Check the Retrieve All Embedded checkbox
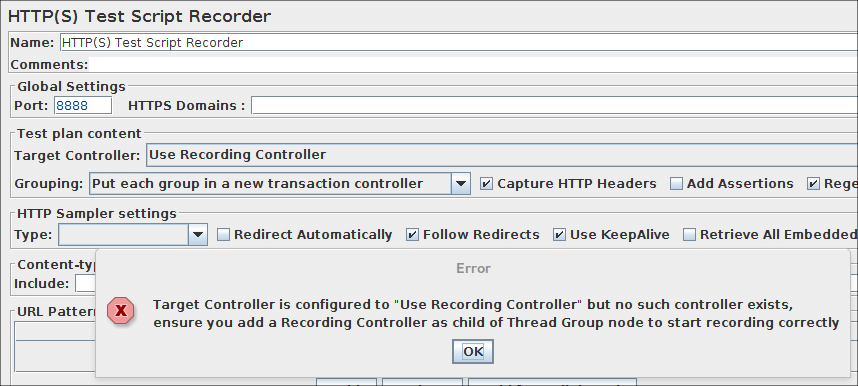 coord(689,235)
